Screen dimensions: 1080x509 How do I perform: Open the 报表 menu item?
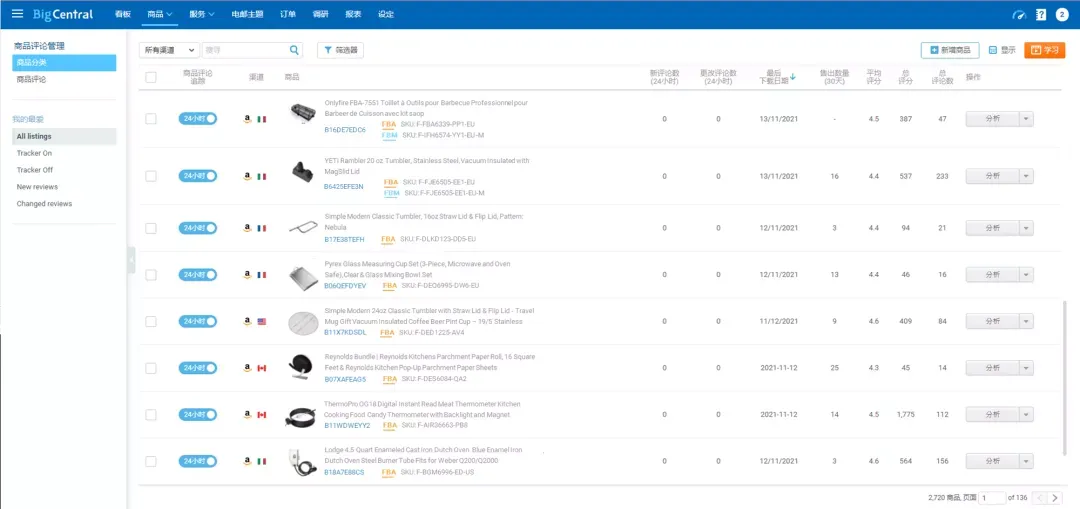click(353, 14)
